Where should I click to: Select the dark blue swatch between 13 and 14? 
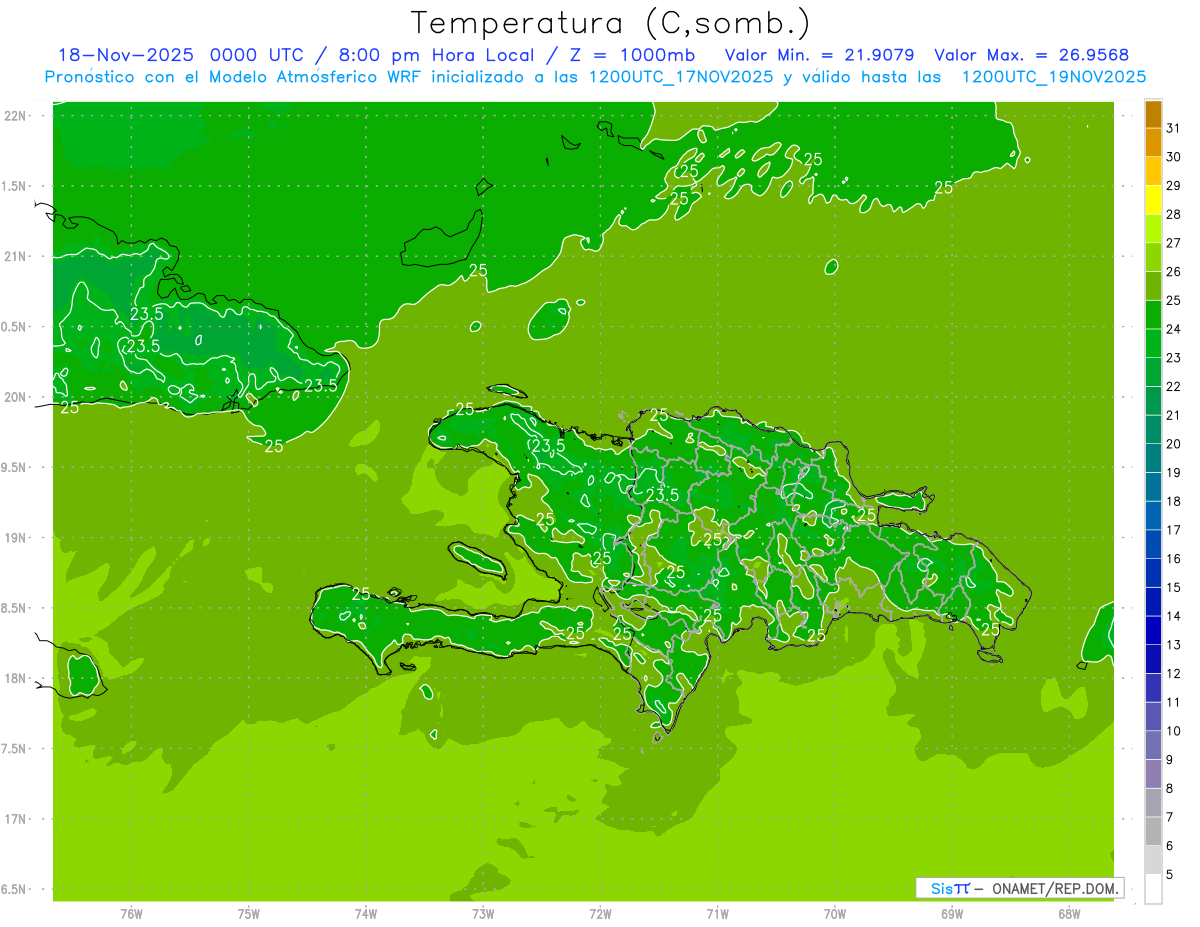click(x=1153, y=631)
